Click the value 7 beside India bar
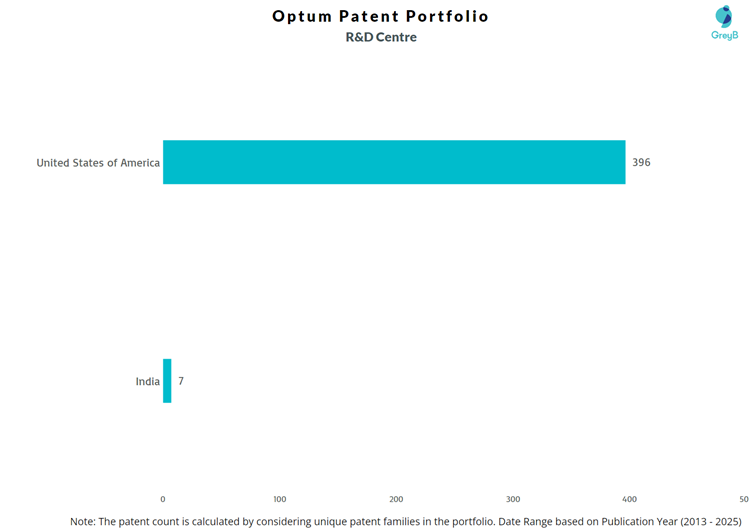 tap(181, 381)
